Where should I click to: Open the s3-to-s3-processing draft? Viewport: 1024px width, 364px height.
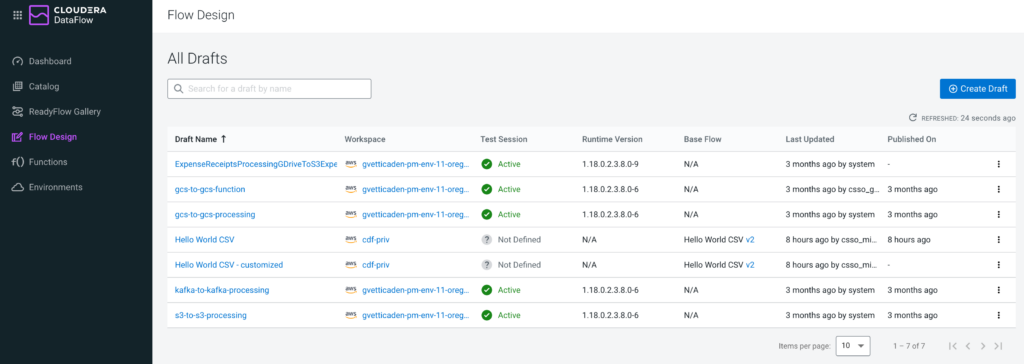[x=211, y=315]
